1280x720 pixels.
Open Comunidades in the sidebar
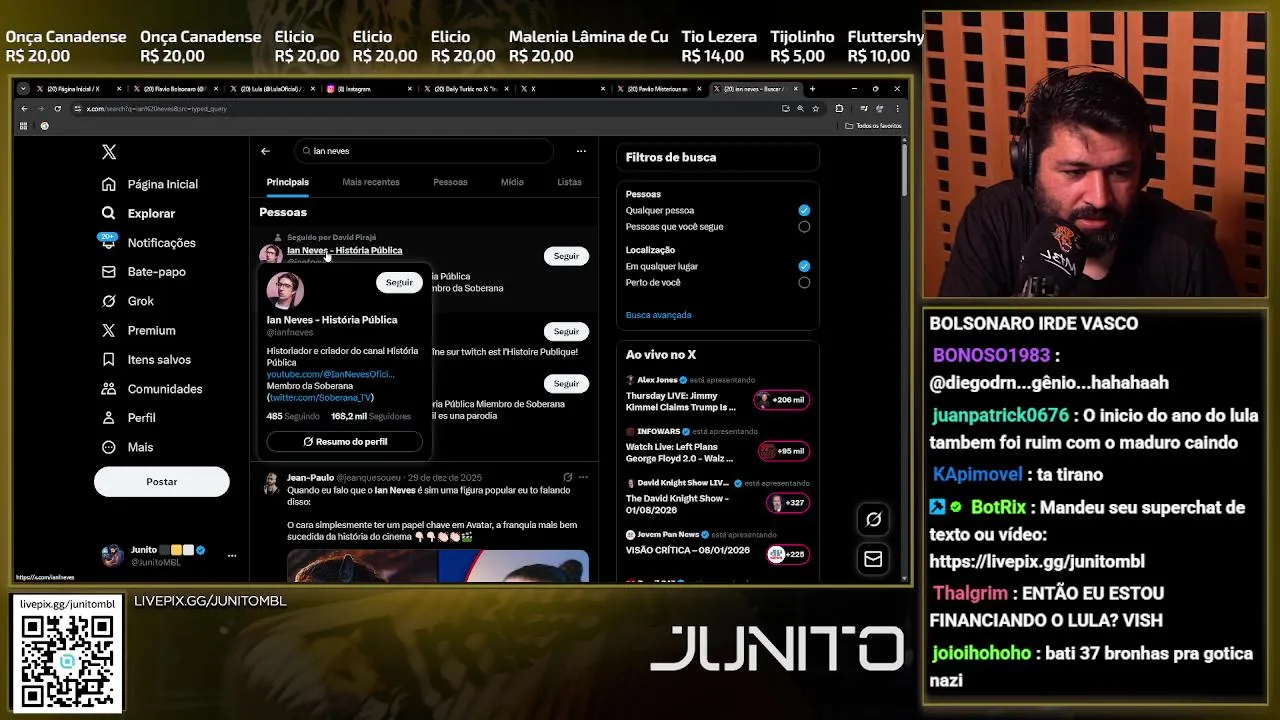point(151,388)
